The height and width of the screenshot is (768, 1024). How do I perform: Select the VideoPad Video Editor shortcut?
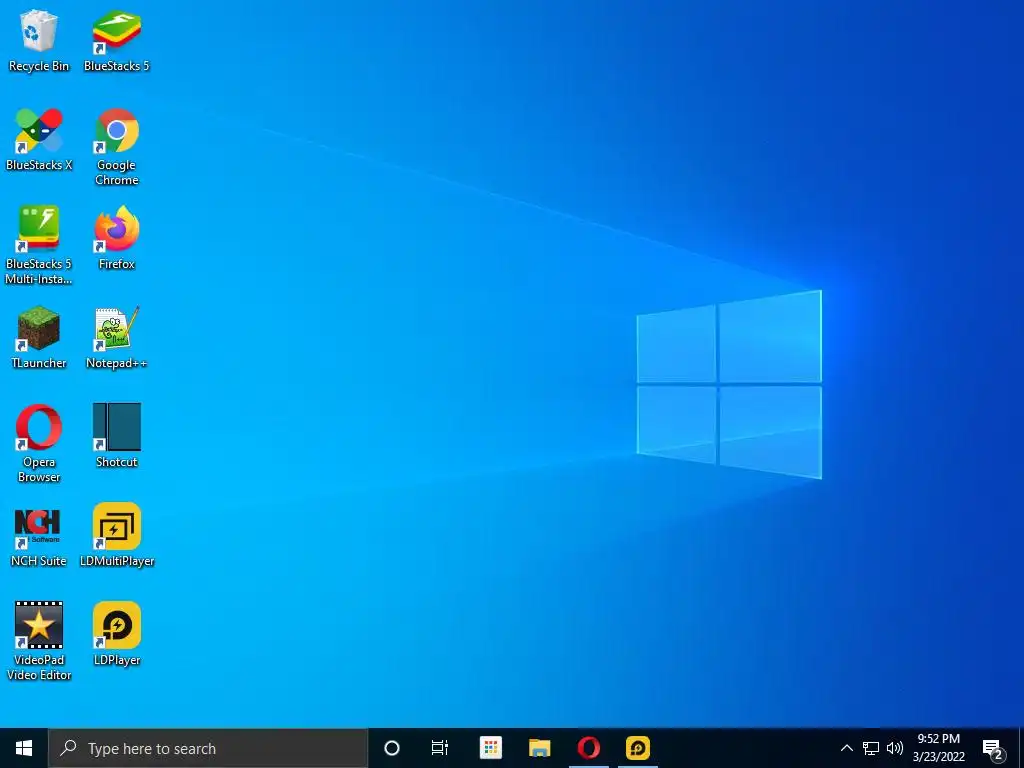[39, 642]
